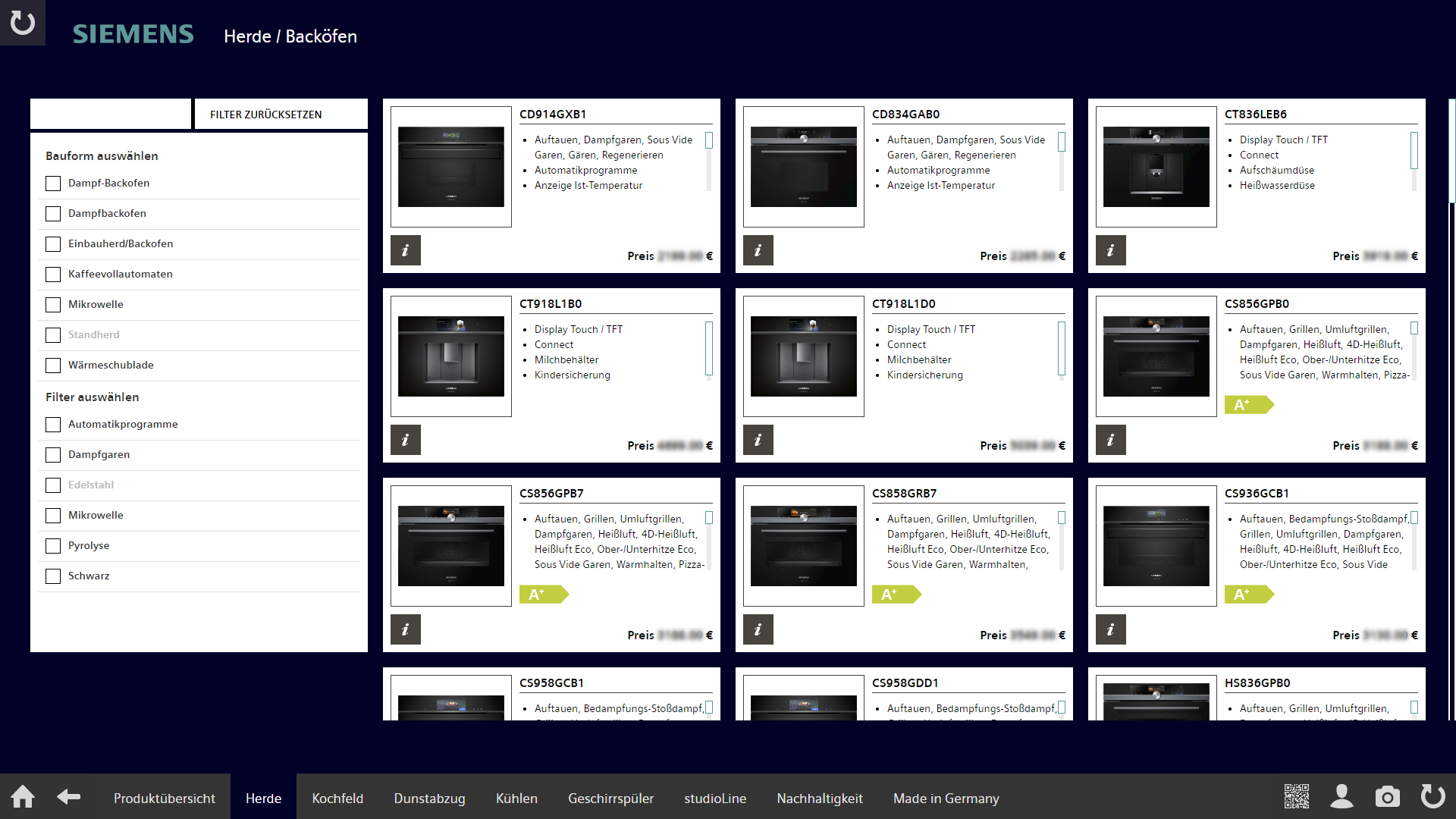
Task: Open the Produktübersicht link
Action: point(165,798)
